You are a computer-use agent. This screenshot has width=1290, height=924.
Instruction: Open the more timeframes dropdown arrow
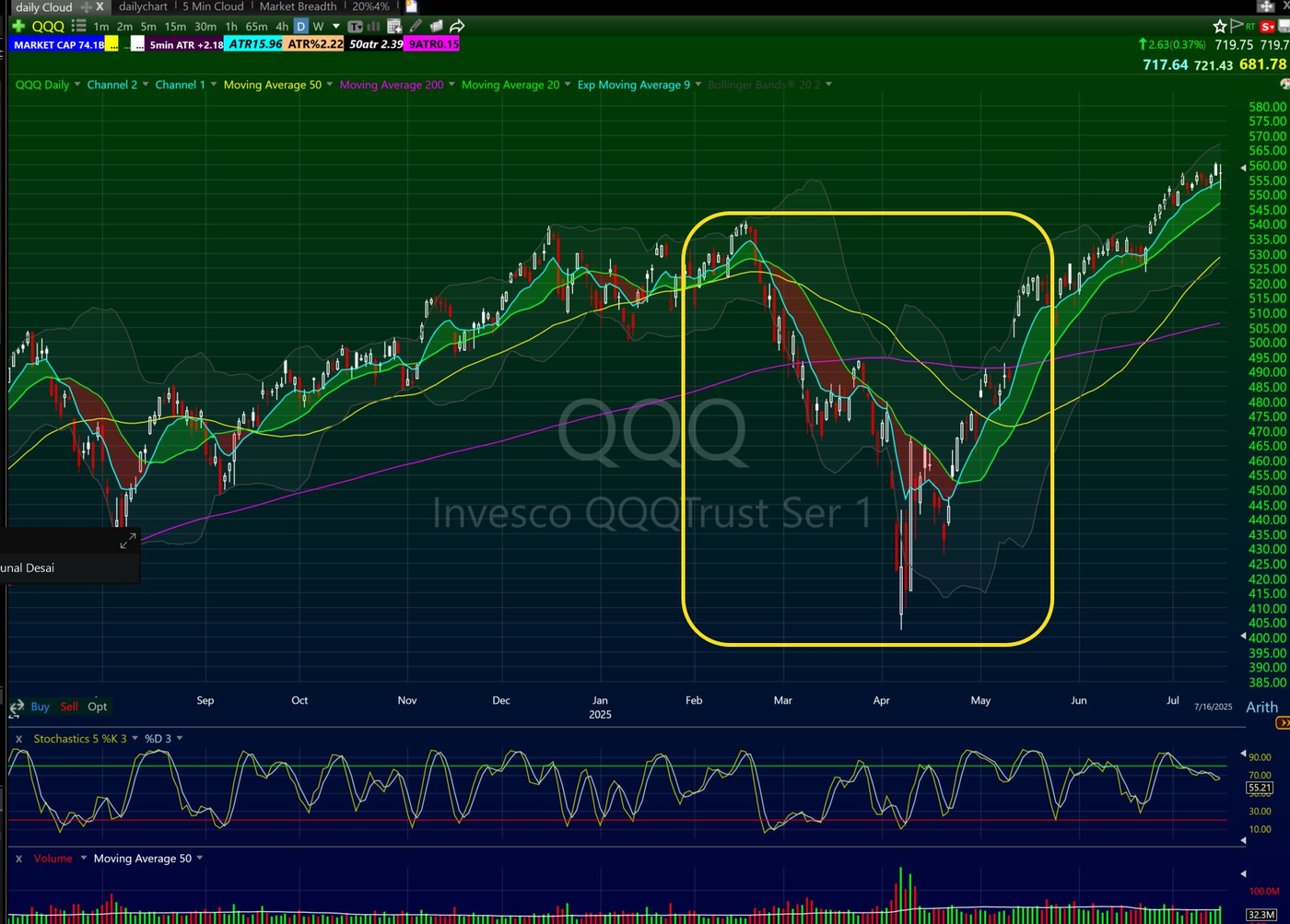[x=336, y=27]
